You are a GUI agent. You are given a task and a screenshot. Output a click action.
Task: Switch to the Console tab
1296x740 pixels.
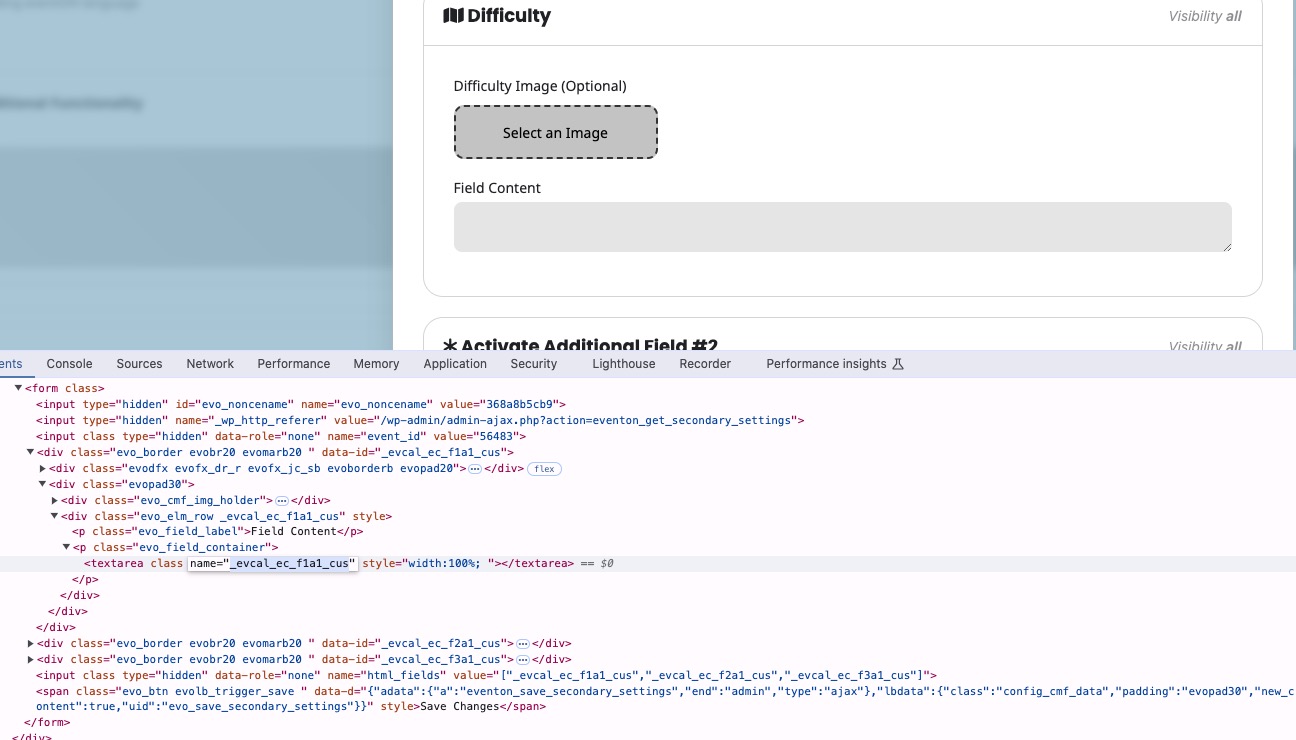[x=69, y=364]
